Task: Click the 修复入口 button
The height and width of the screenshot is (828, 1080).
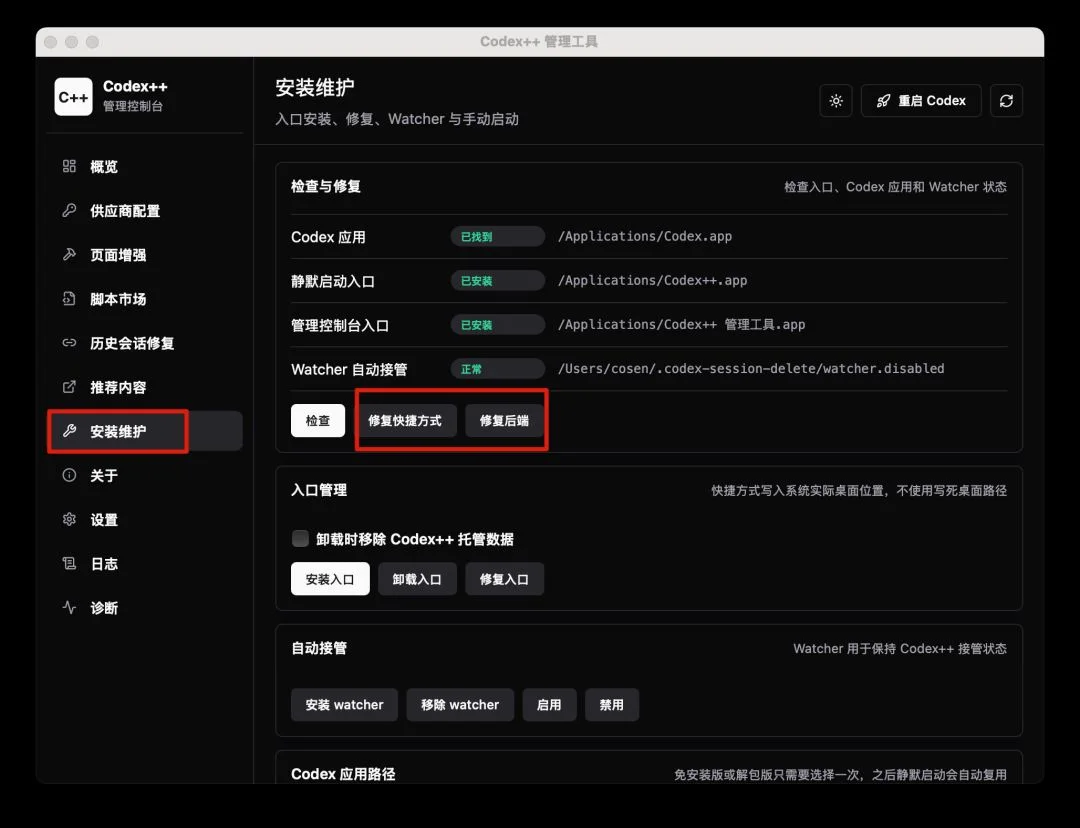Action: (504, 579)
